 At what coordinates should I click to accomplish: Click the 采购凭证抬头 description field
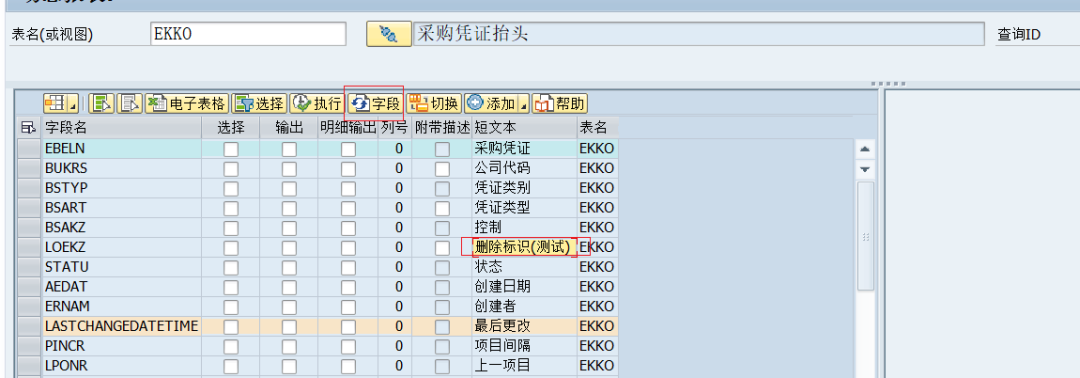699,34
